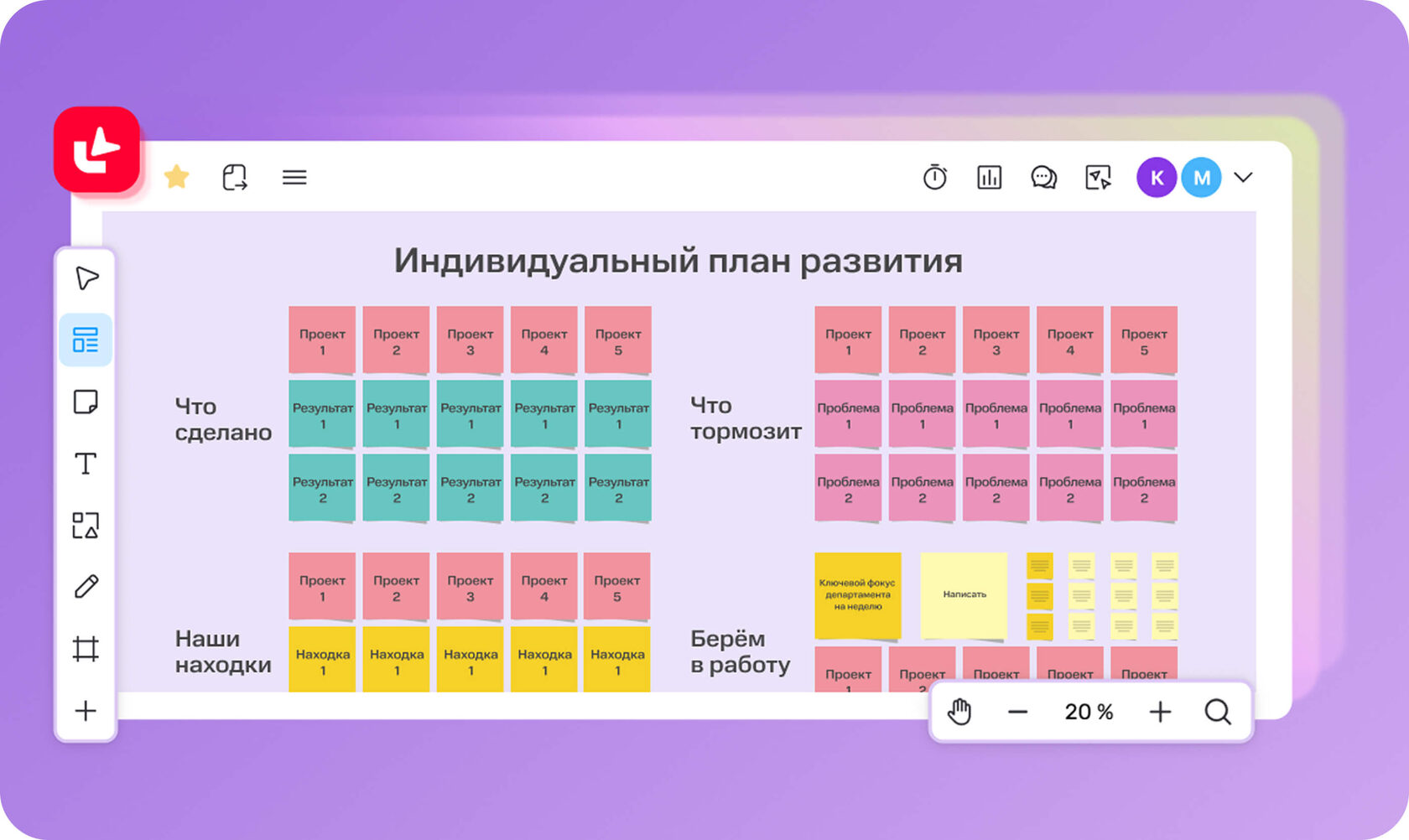Image resolution: width=1409 pixels, height=840 pixels.
Task: Select the Text tool
Action: [86, 462]
